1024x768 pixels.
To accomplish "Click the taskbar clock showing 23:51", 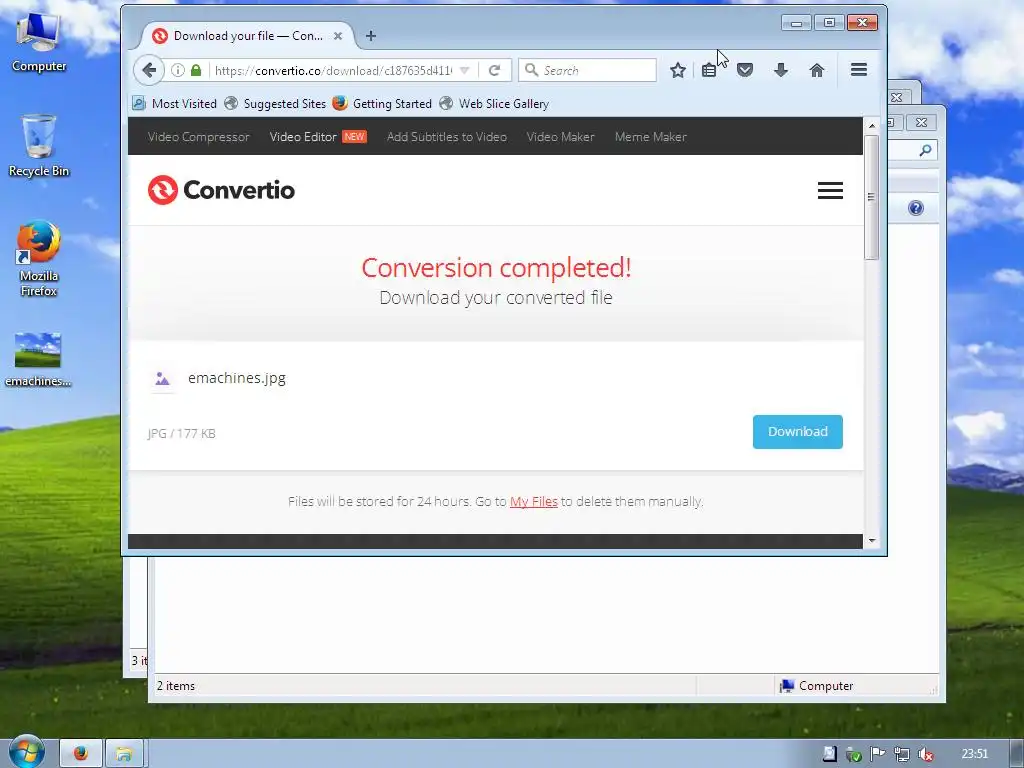I will (x=974, y=754).
